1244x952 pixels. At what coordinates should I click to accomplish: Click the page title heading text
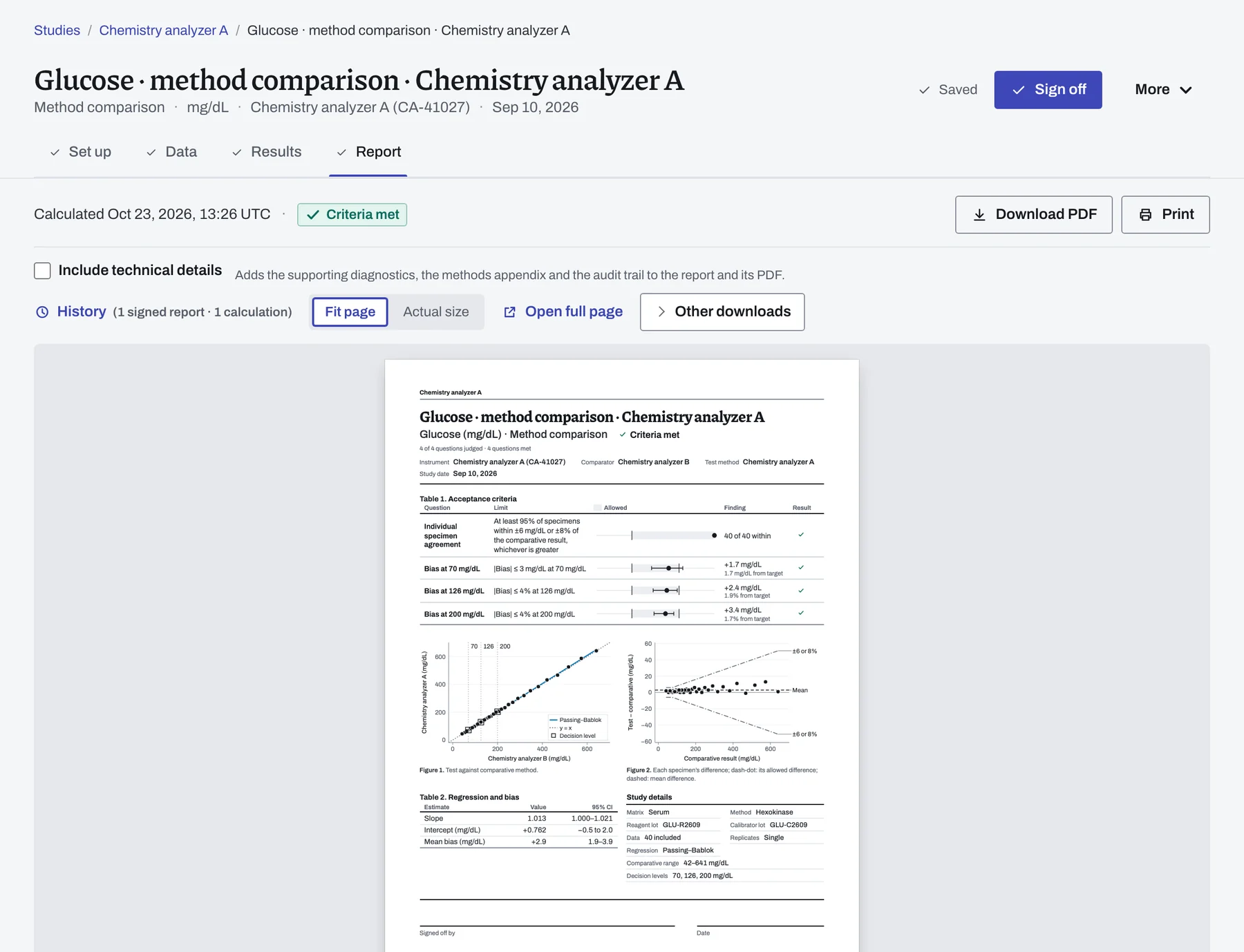[359, 80]
